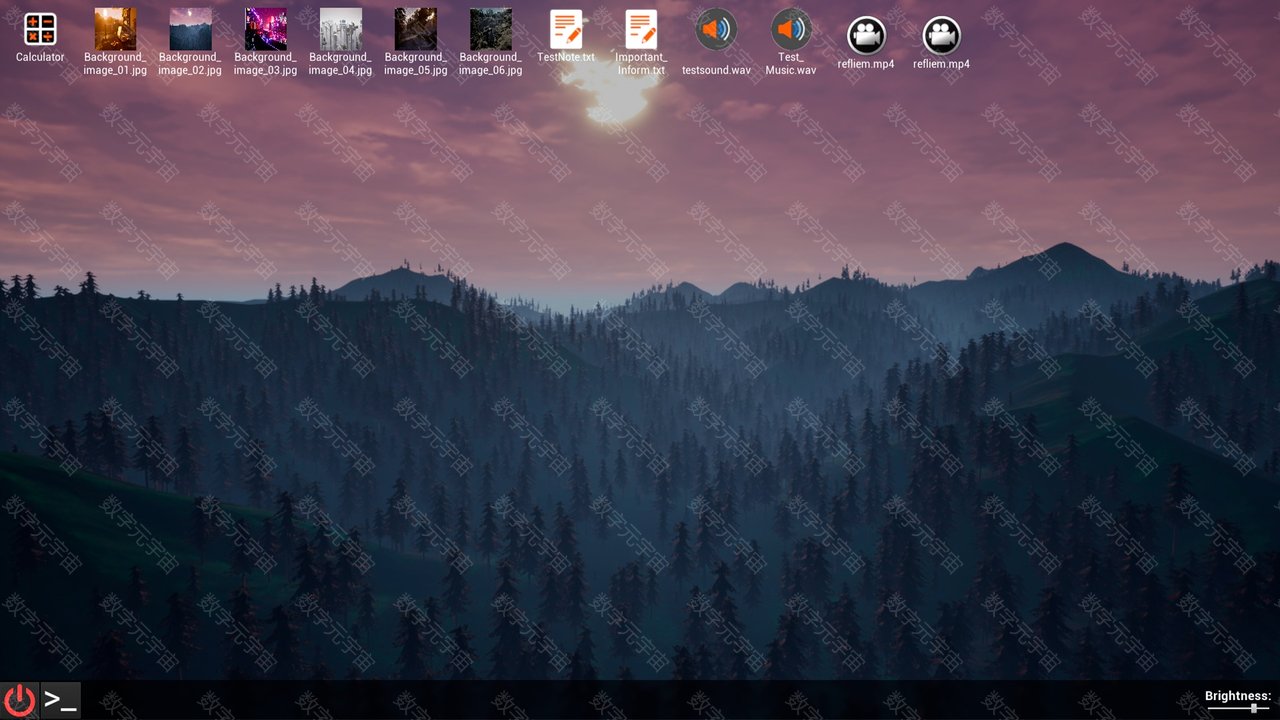The width and height of the screenshot is (1280, 720).
Task: Open the Calculator app icon
Action: pos(40,29)
